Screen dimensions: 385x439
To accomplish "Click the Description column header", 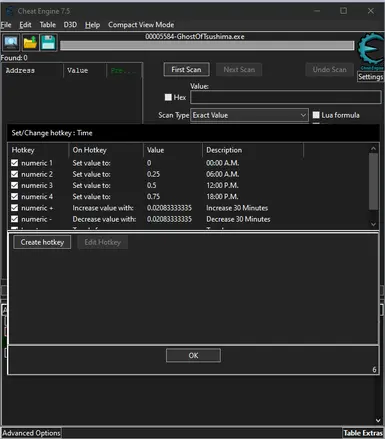I will pos(253,150).
